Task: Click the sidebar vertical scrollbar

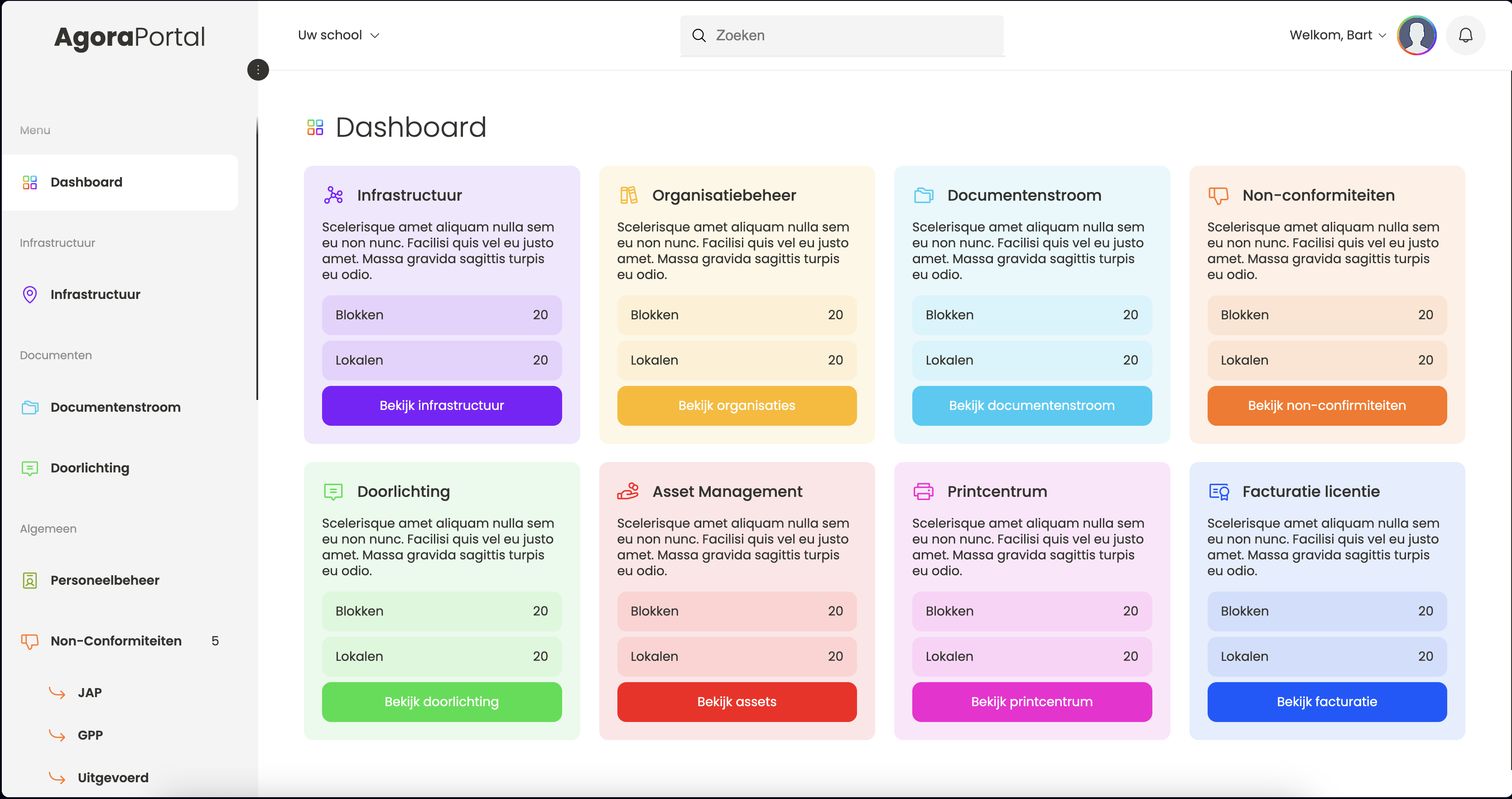Action: 257,258
